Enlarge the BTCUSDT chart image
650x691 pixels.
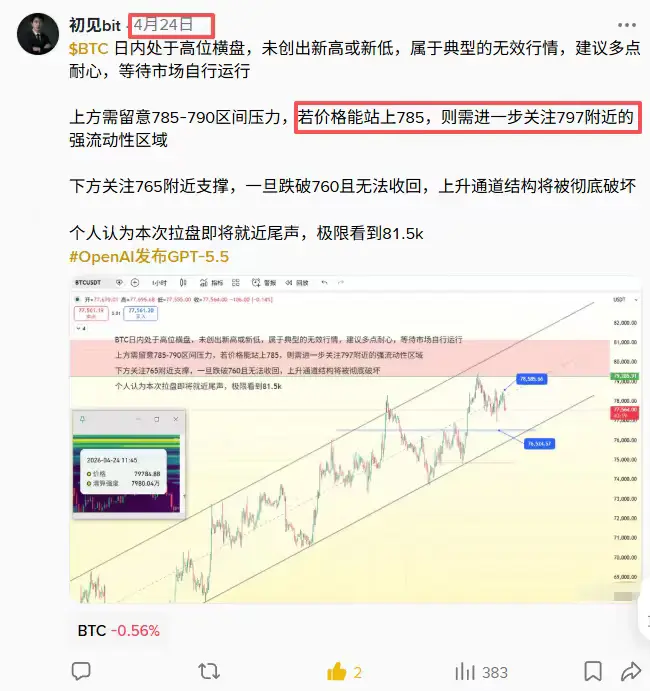tap(355, 440)
